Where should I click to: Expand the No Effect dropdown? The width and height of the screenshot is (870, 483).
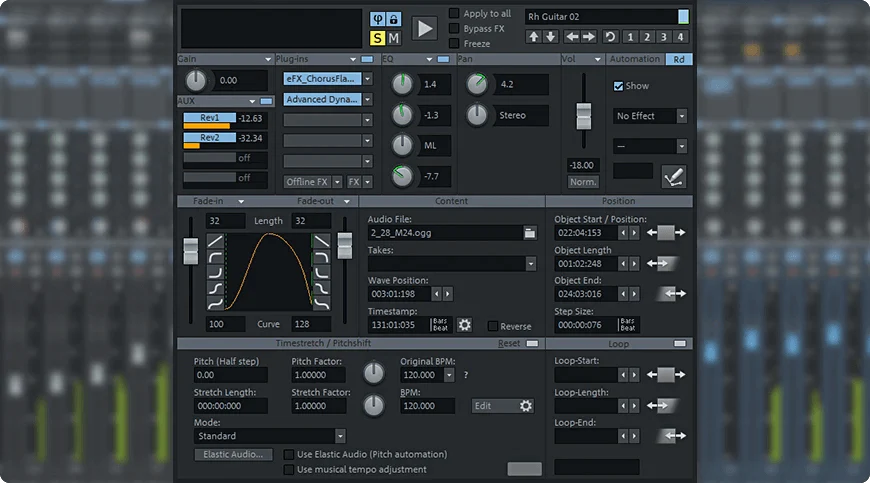point(682,116)
